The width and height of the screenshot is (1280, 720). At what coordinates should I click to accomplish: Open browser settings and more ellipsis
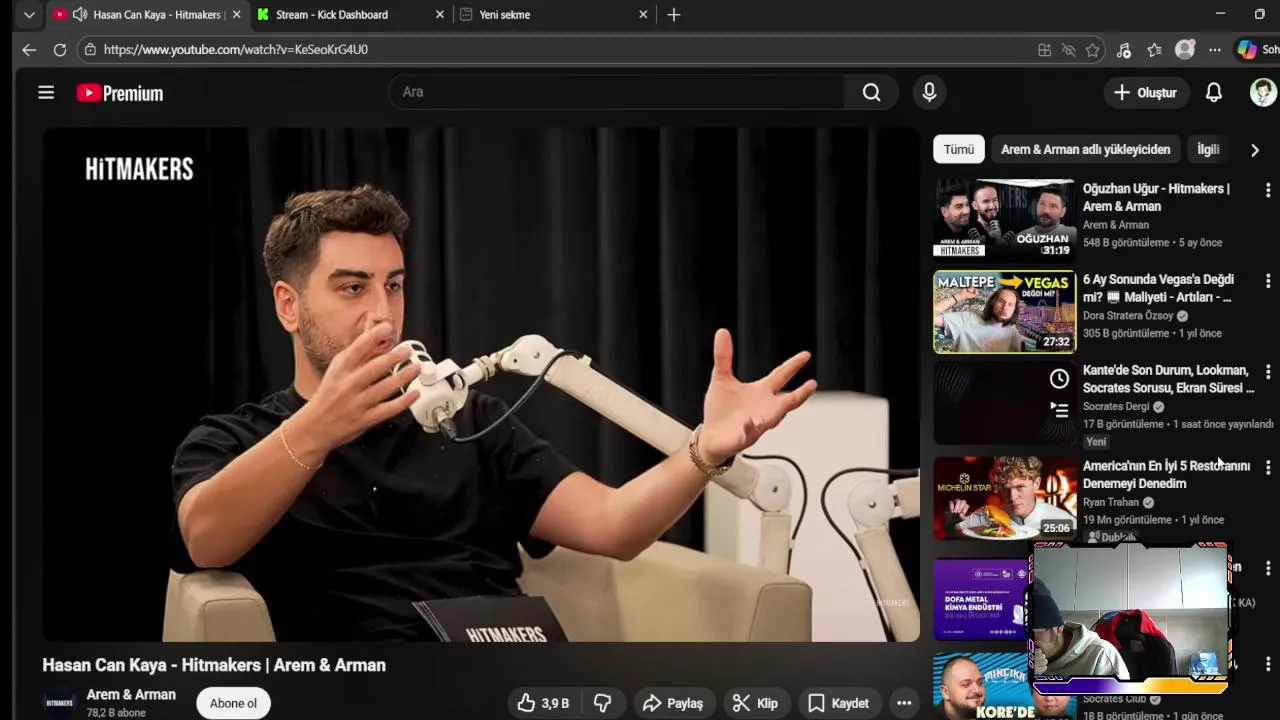click(x=1214, y=50)
